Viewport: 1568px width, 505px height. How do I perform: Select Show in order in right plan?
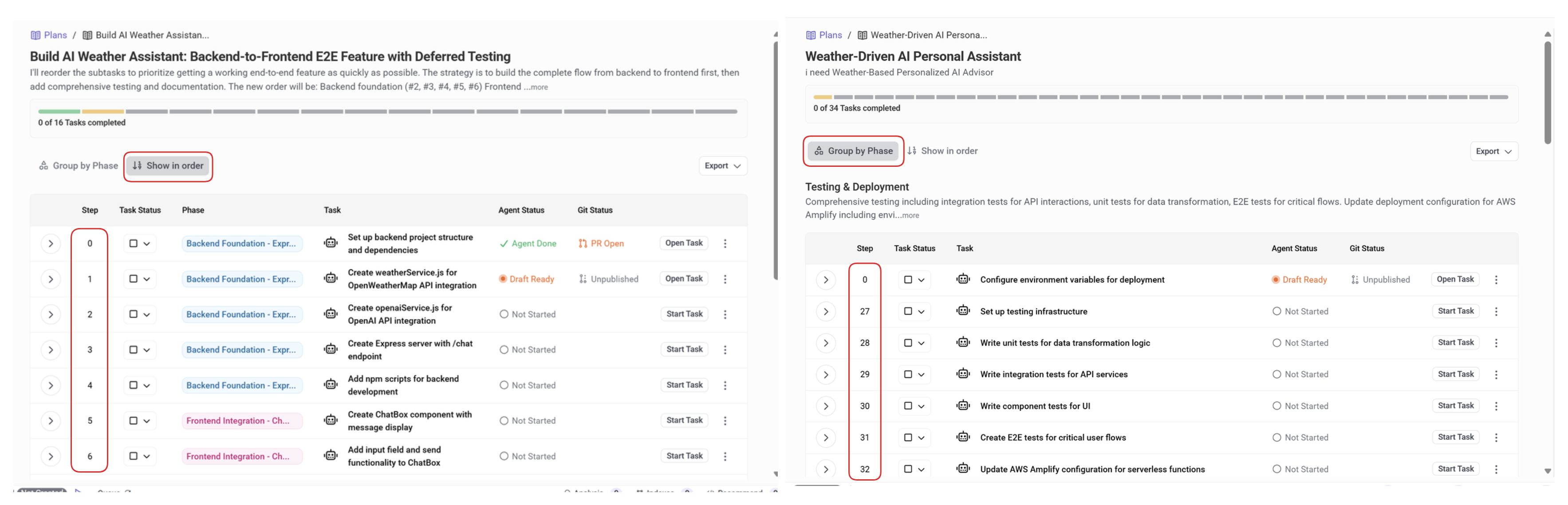pos(942,151)
